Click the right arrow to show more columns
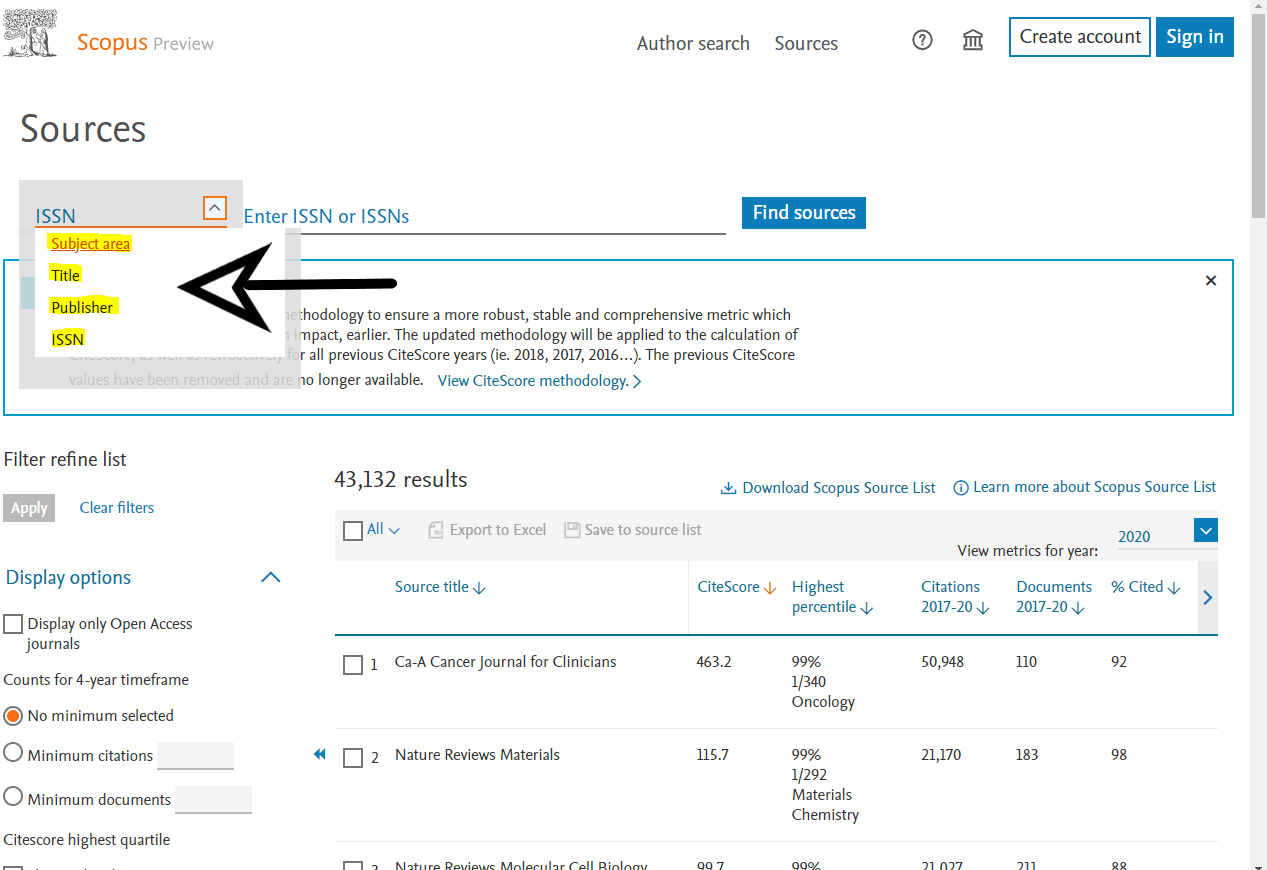This screenshot has height=870, width=1267. point(1207,597)
